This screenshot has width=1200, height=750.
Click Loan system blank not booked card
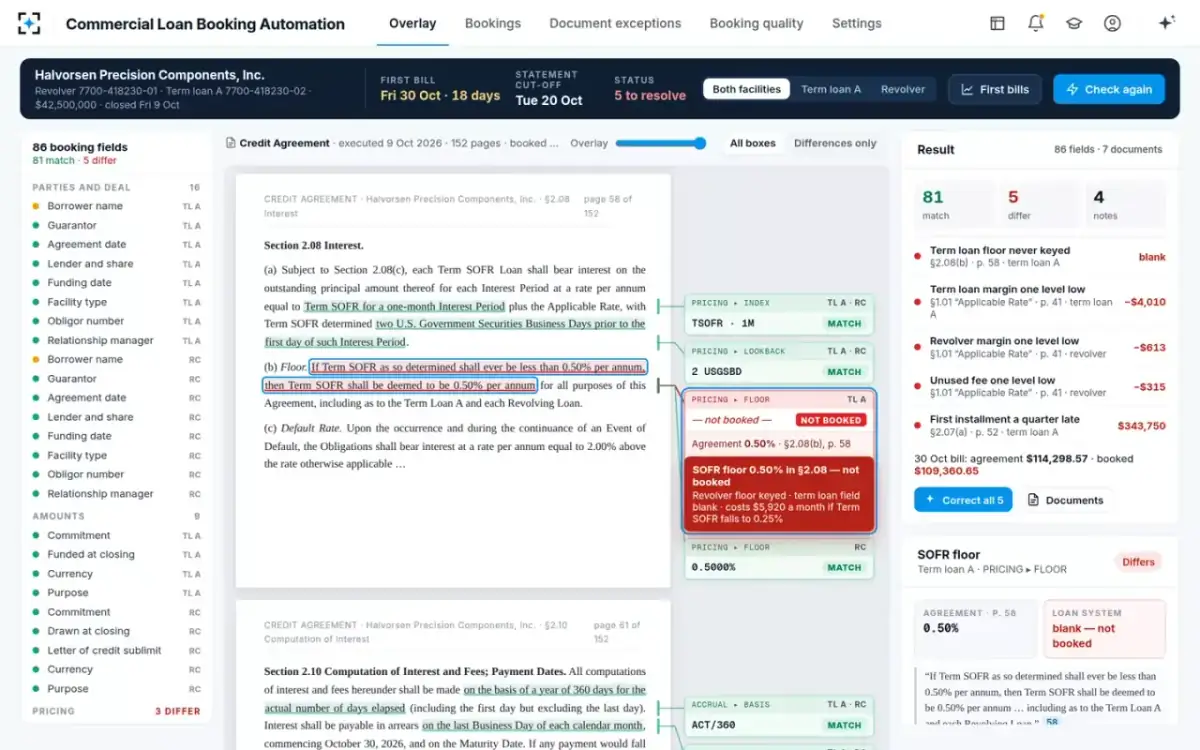pyautogui.click(x=1104, y=629)
